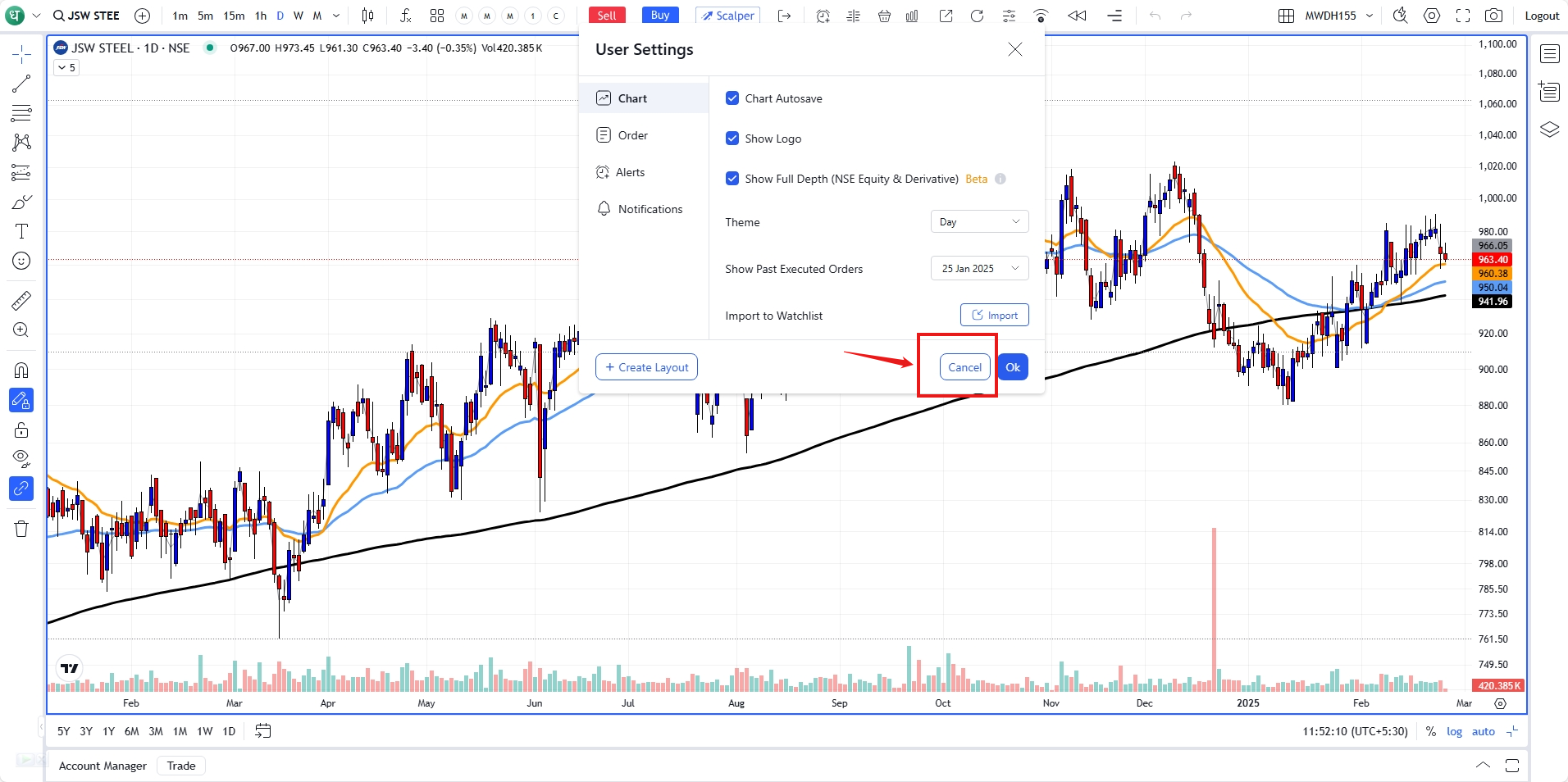Toggle the highlighted drawing-sync link icon
Screen dimensions: 1568x782
point(21,489)
